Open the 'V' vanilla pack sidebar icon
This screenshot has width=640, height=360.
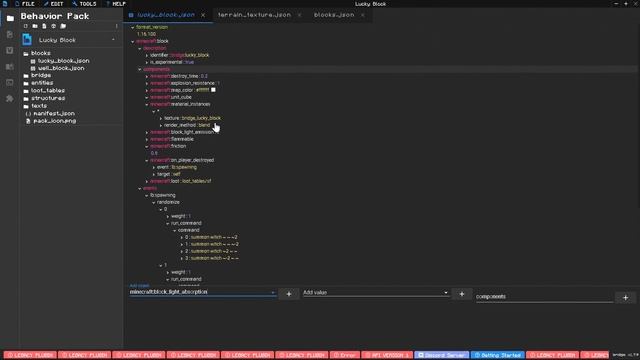(x=10, y=50)
